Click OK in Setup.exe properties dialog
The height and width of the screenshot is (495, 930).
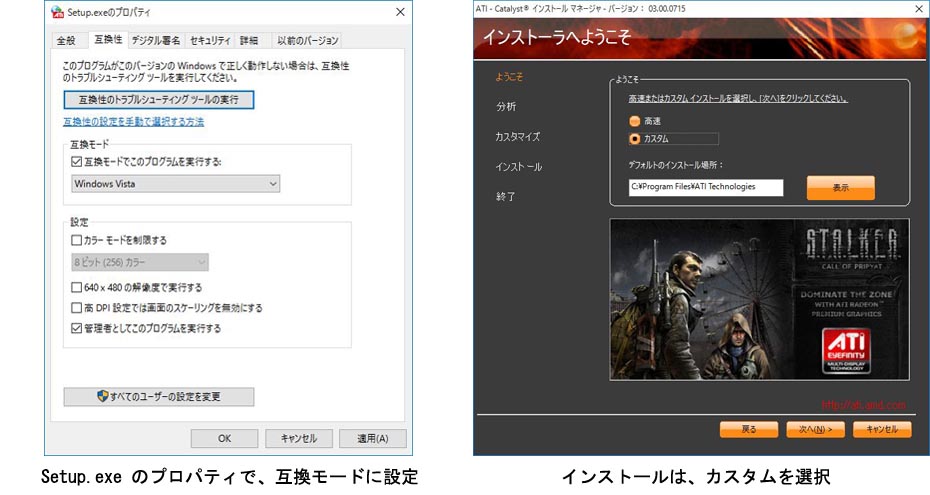[x=224, y=439]
